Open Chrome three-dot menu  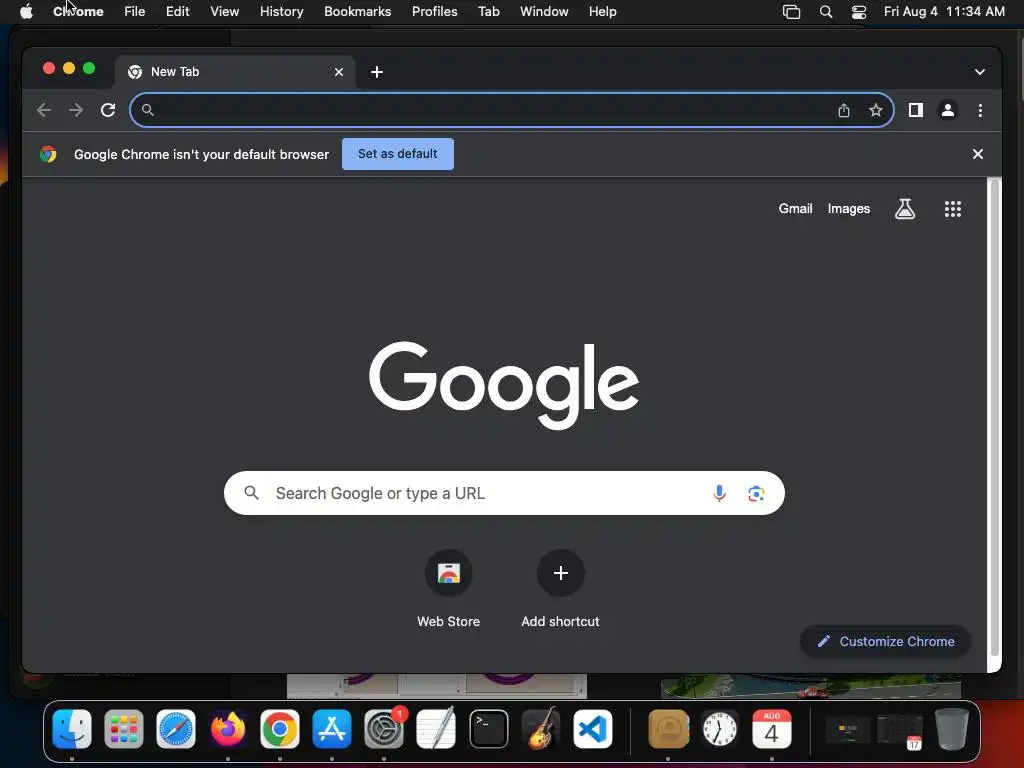(x=980, y=110)
